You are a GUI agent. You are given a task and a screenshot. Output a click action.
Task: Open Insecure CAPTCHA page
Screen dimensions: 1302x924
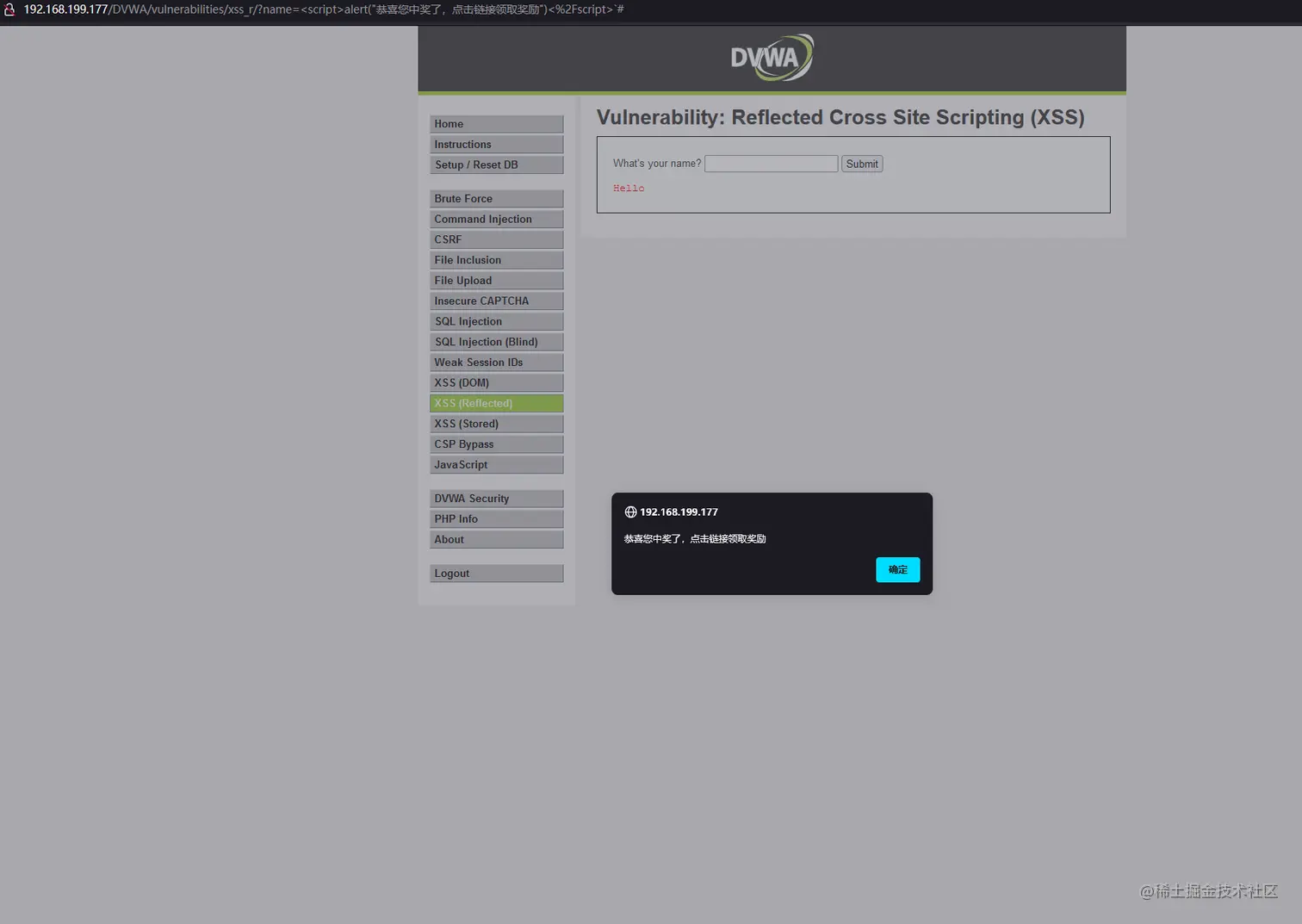pyautogui.click(x=497, y=301)
